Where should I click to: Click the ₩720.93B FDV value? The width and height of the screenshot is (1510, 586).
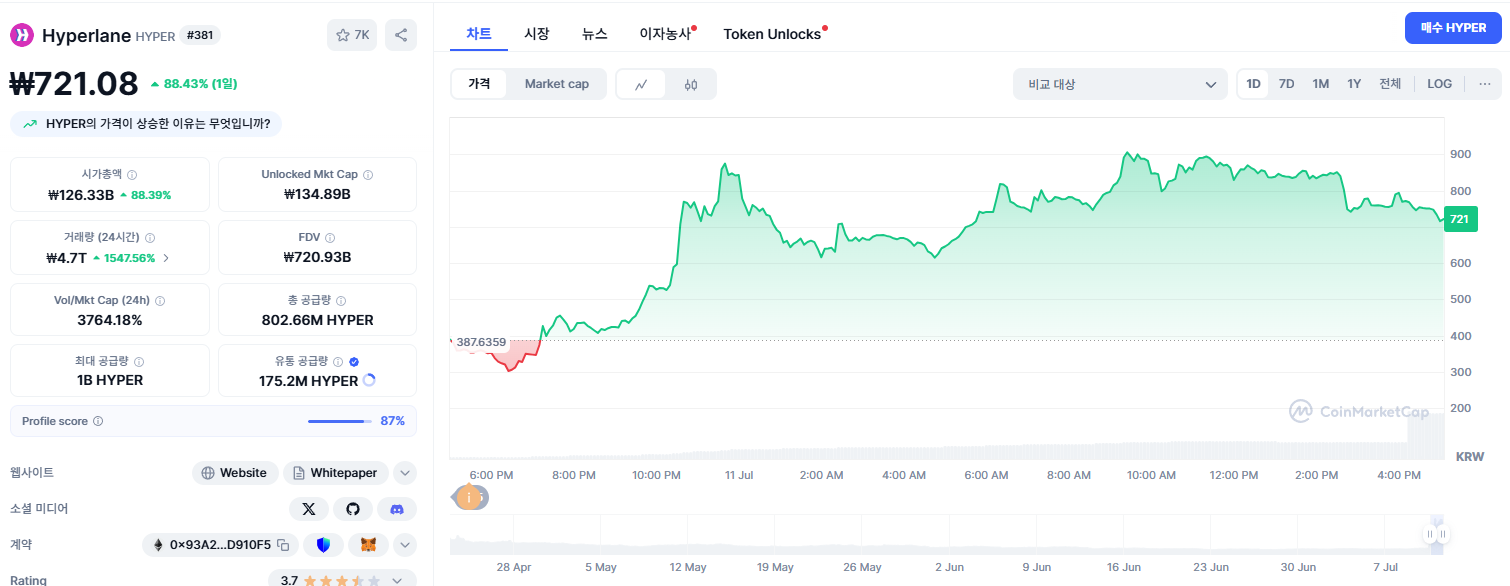(x=317, y=257)
